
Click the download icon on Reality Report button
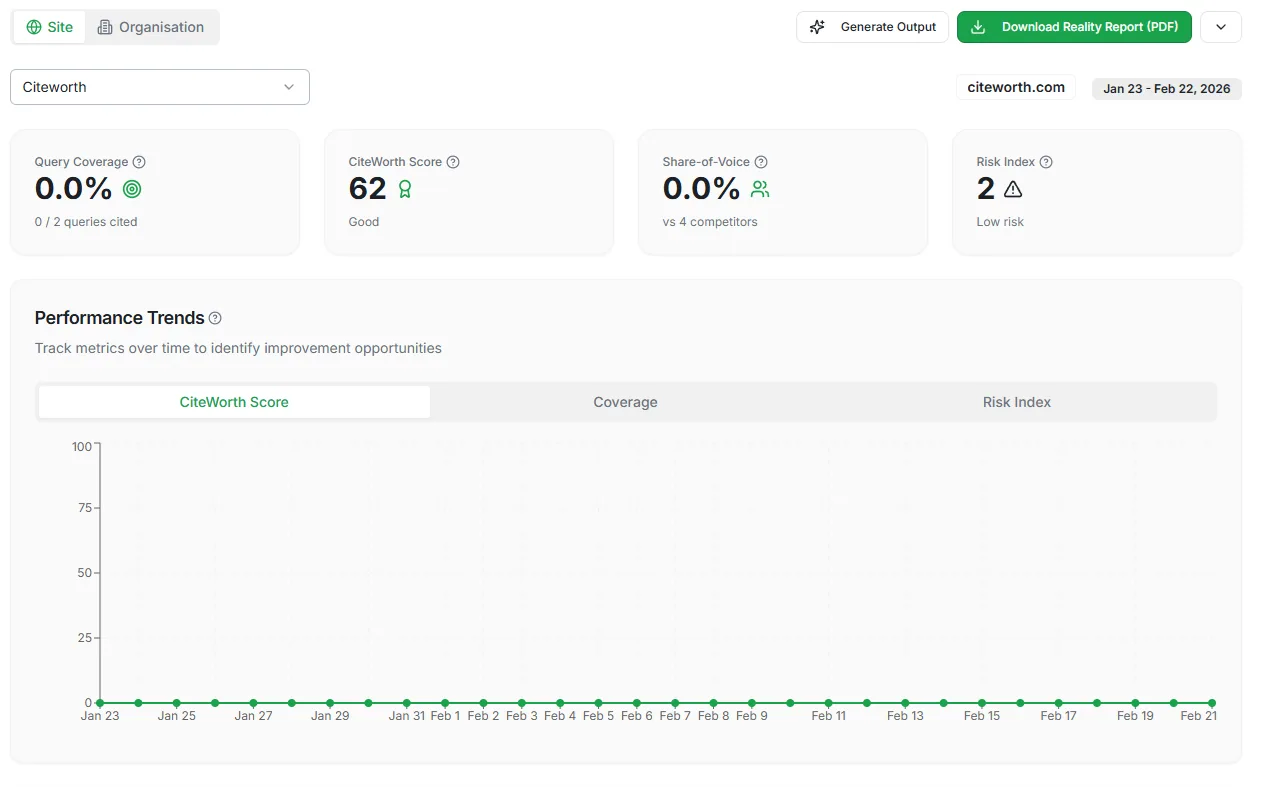coord(979,27)
